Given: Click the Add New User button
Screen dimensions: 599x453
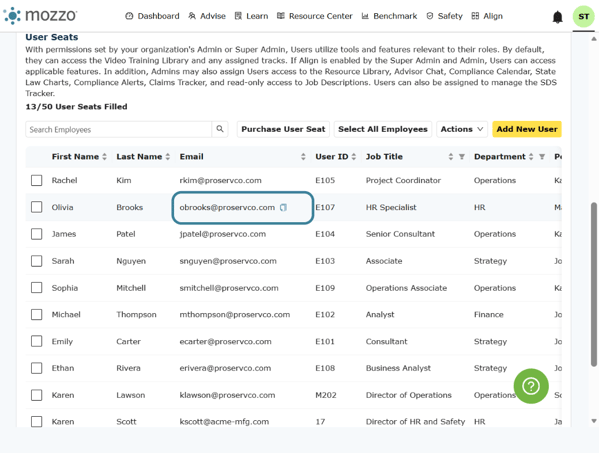Looking at the screenshot, I should (x=527, y=129).
